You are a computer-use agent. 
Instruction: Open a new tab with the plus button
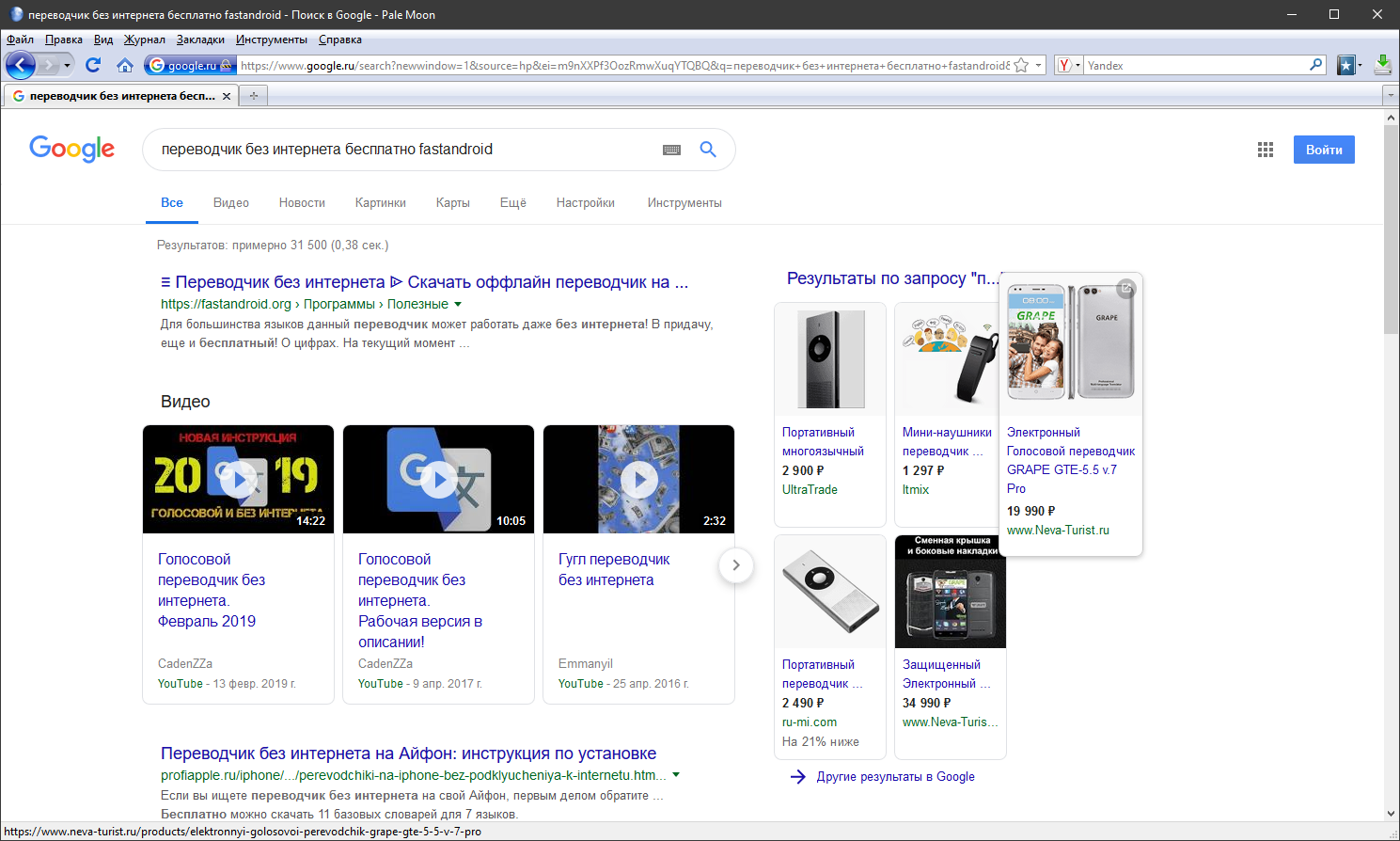253,95
